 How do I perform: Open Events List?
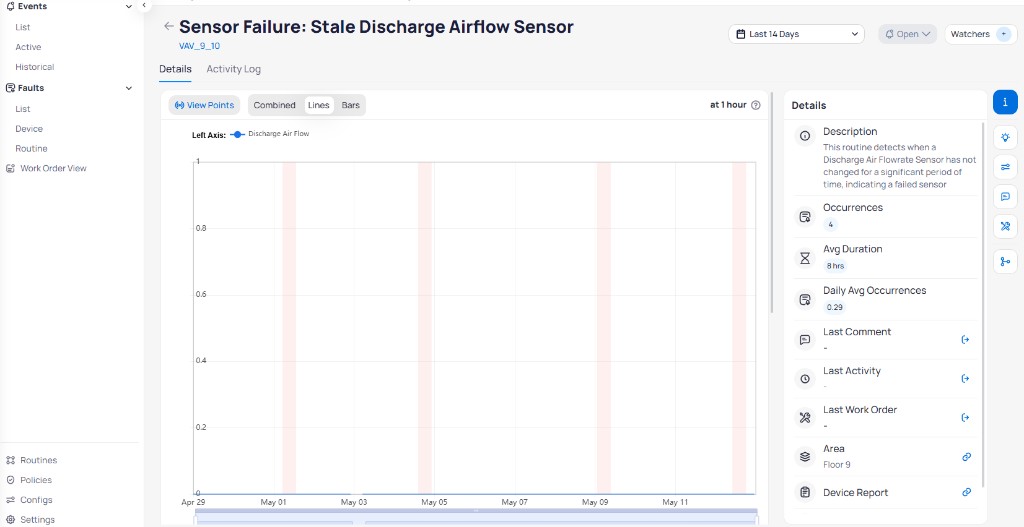tap(23, 27)
